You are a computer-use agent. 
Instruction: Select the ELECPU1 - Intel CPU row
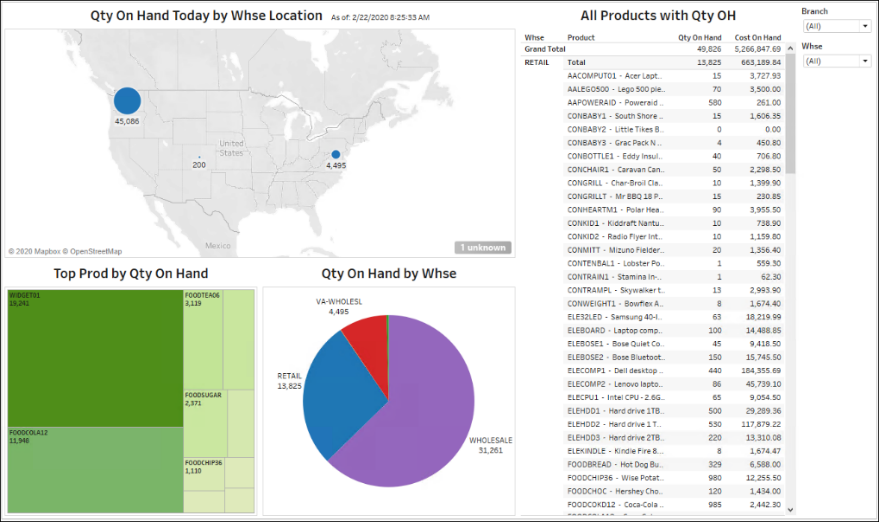tap(674, 398)
